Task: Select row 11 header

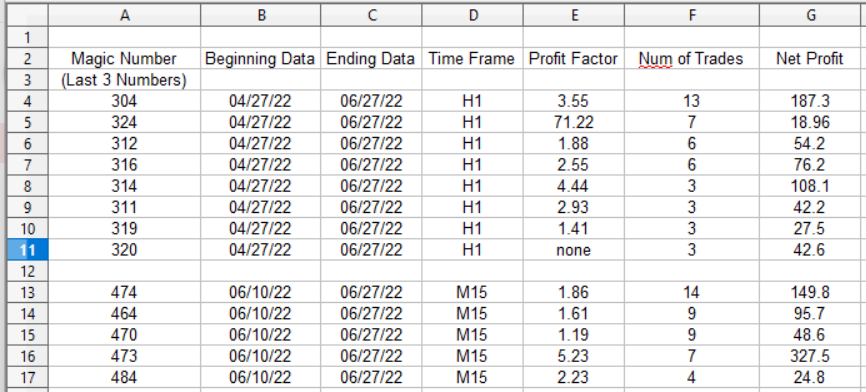Action: [x=28, y=250]
